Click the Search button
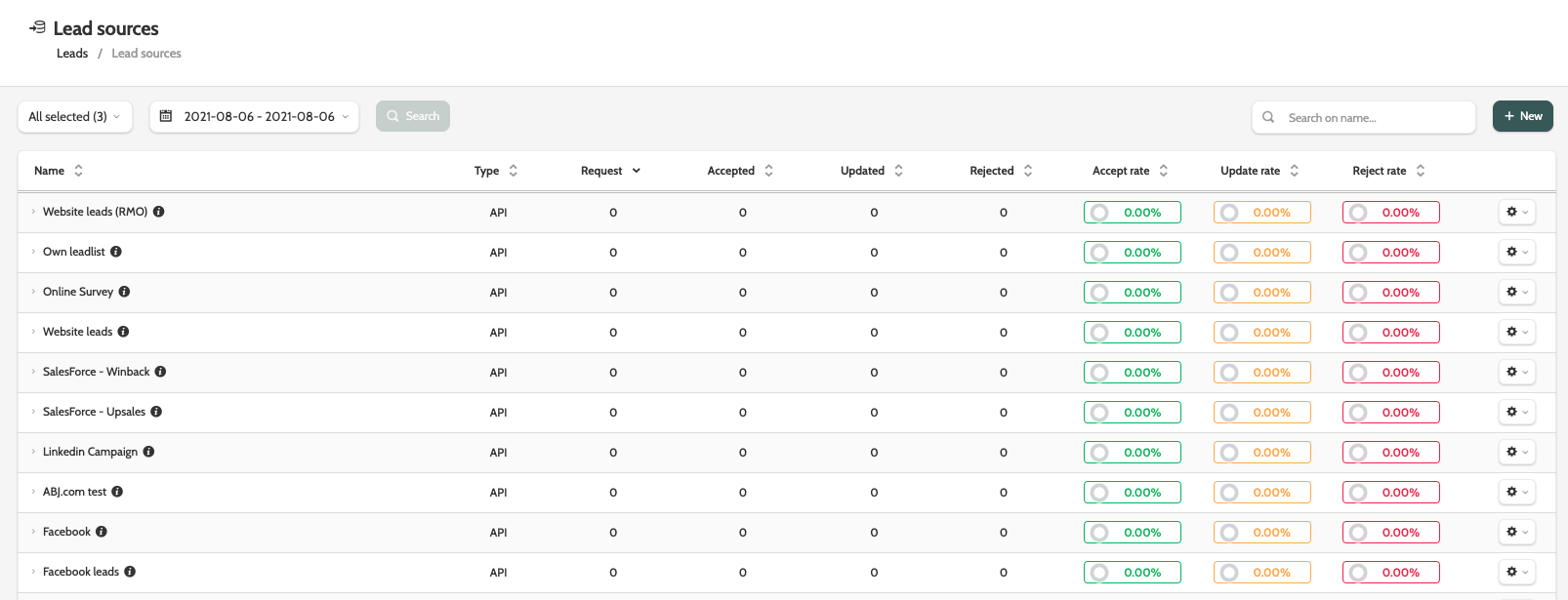The width and height of the screenshot is (1568, 600). coord(413,116)
